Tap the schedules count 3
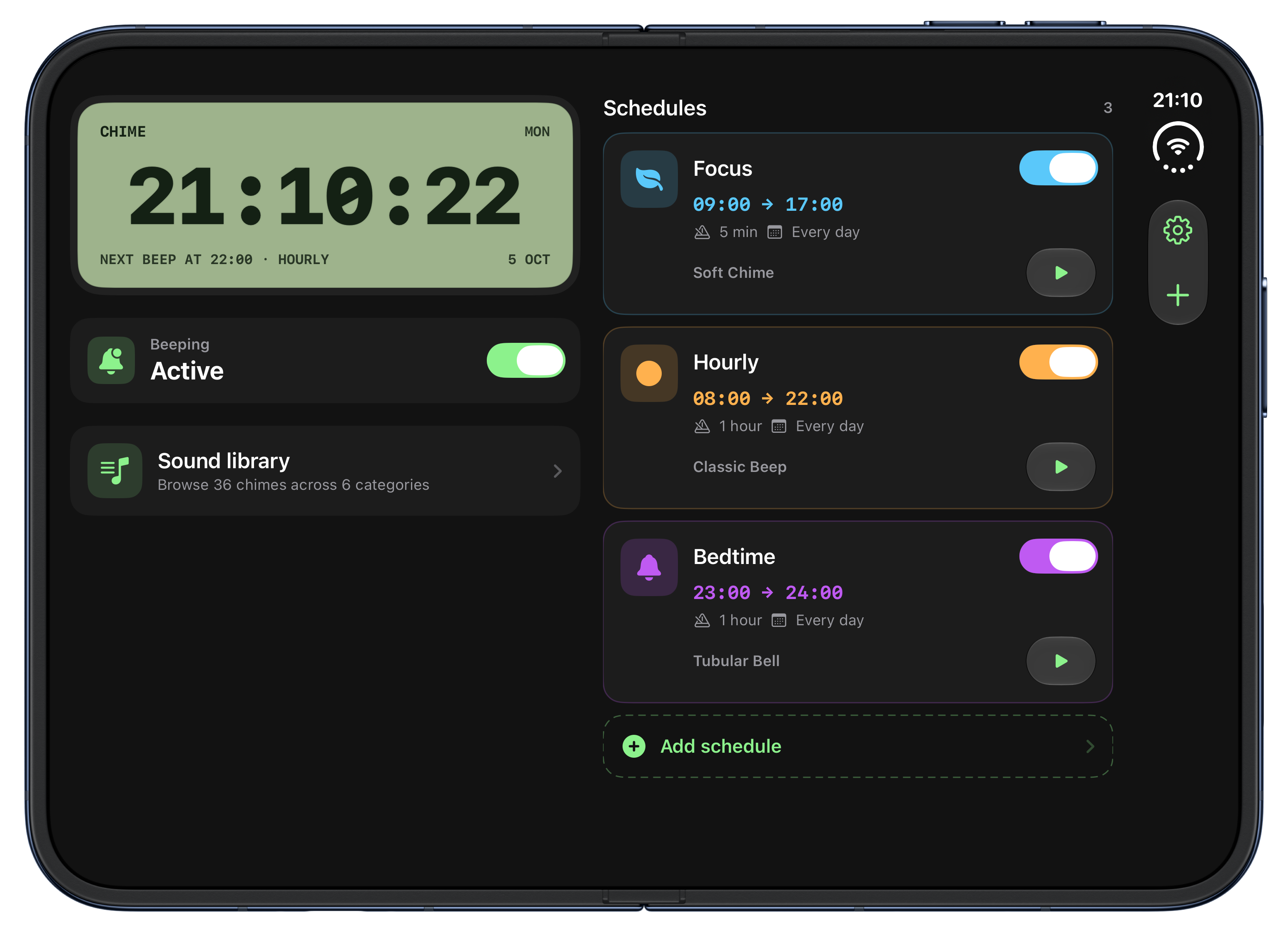1288x936 pixels. coord(1107,108)
